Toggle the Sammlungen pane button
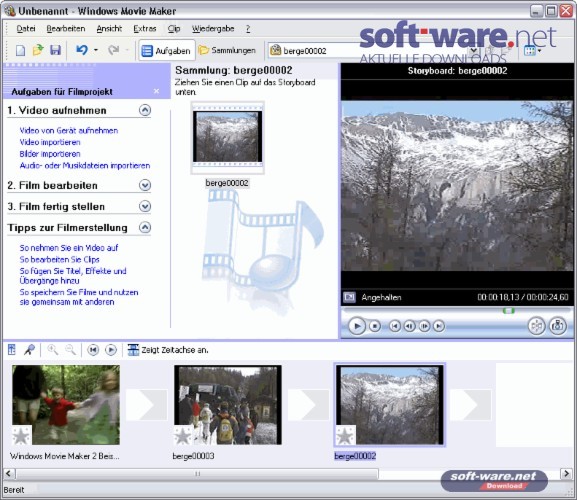 (x=227, y=50)
